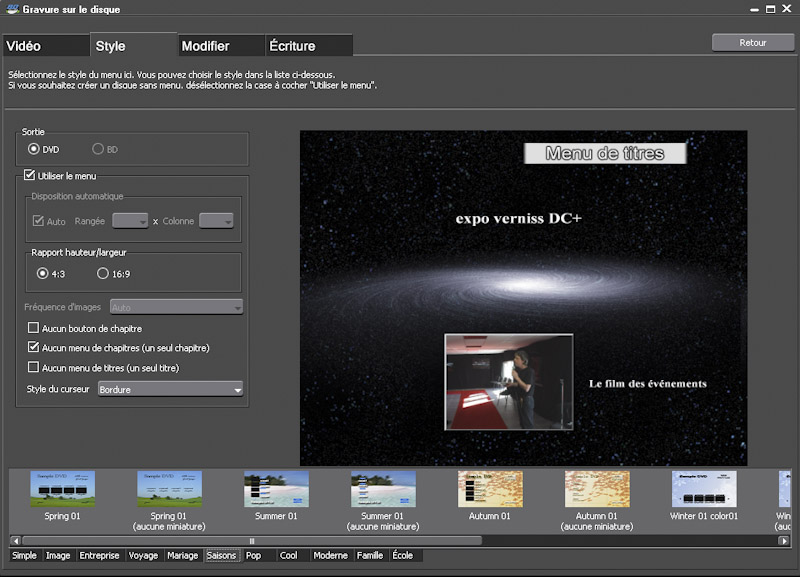Choose the Autumn 01 style thumbnail
The image size is (800, 577).
[490, 490]
